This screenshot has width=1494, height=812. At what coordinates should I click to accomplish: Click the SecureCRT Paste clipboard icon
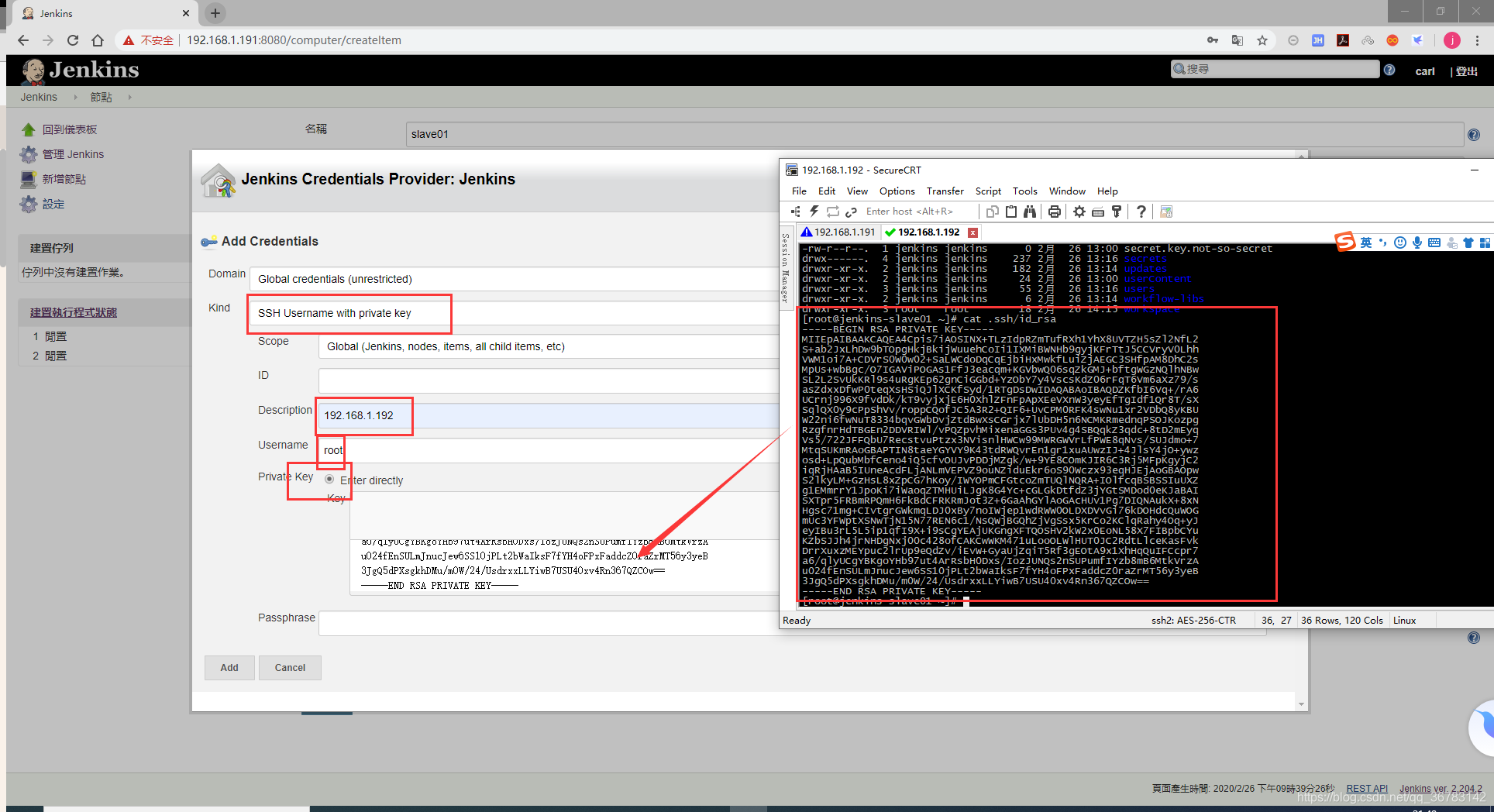(1011, 212)
